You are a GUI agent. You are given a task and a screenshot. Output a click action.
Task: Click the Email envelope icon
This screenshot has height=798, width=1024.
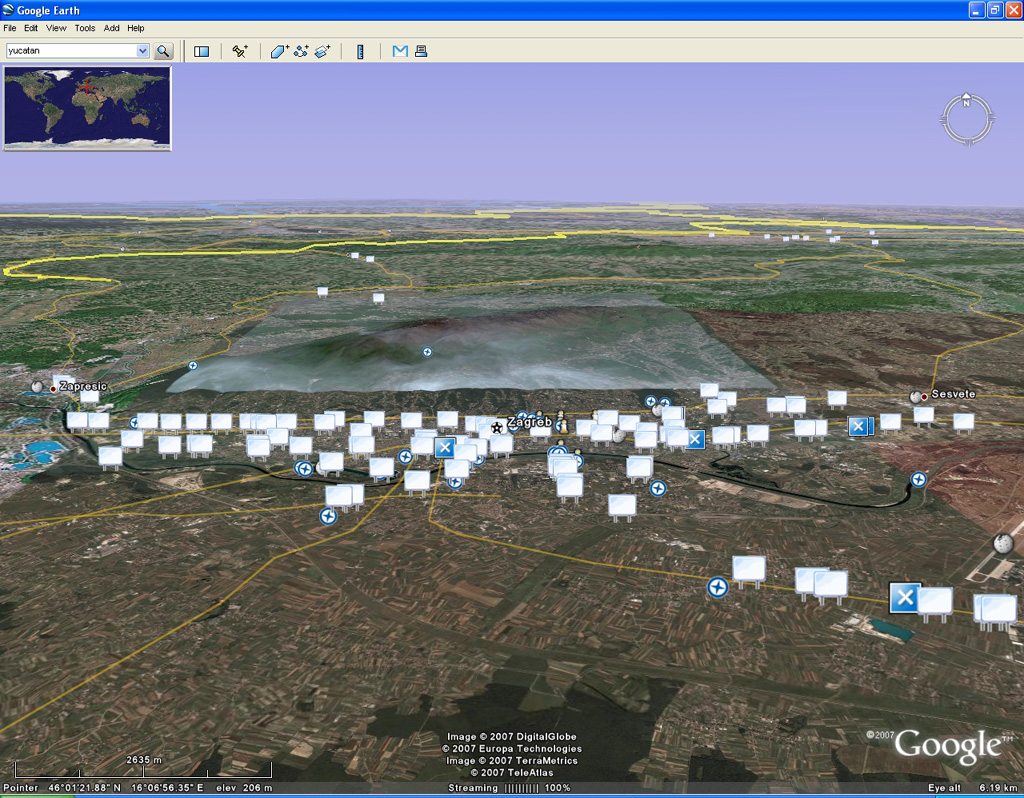(400, 51)
